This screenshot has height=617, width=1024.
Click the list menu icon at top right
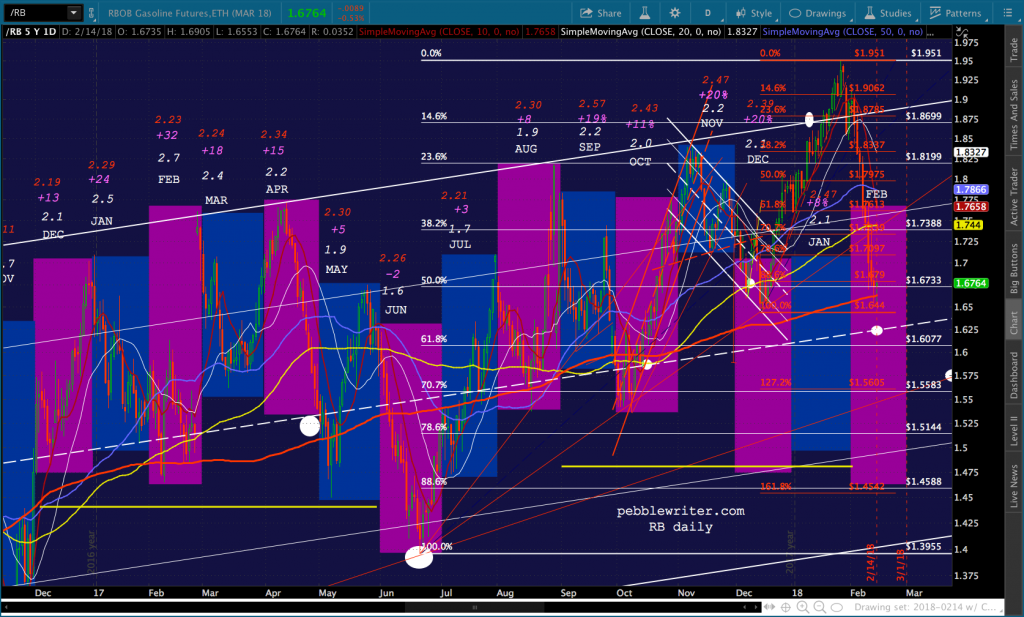(x=1007, y=13)
